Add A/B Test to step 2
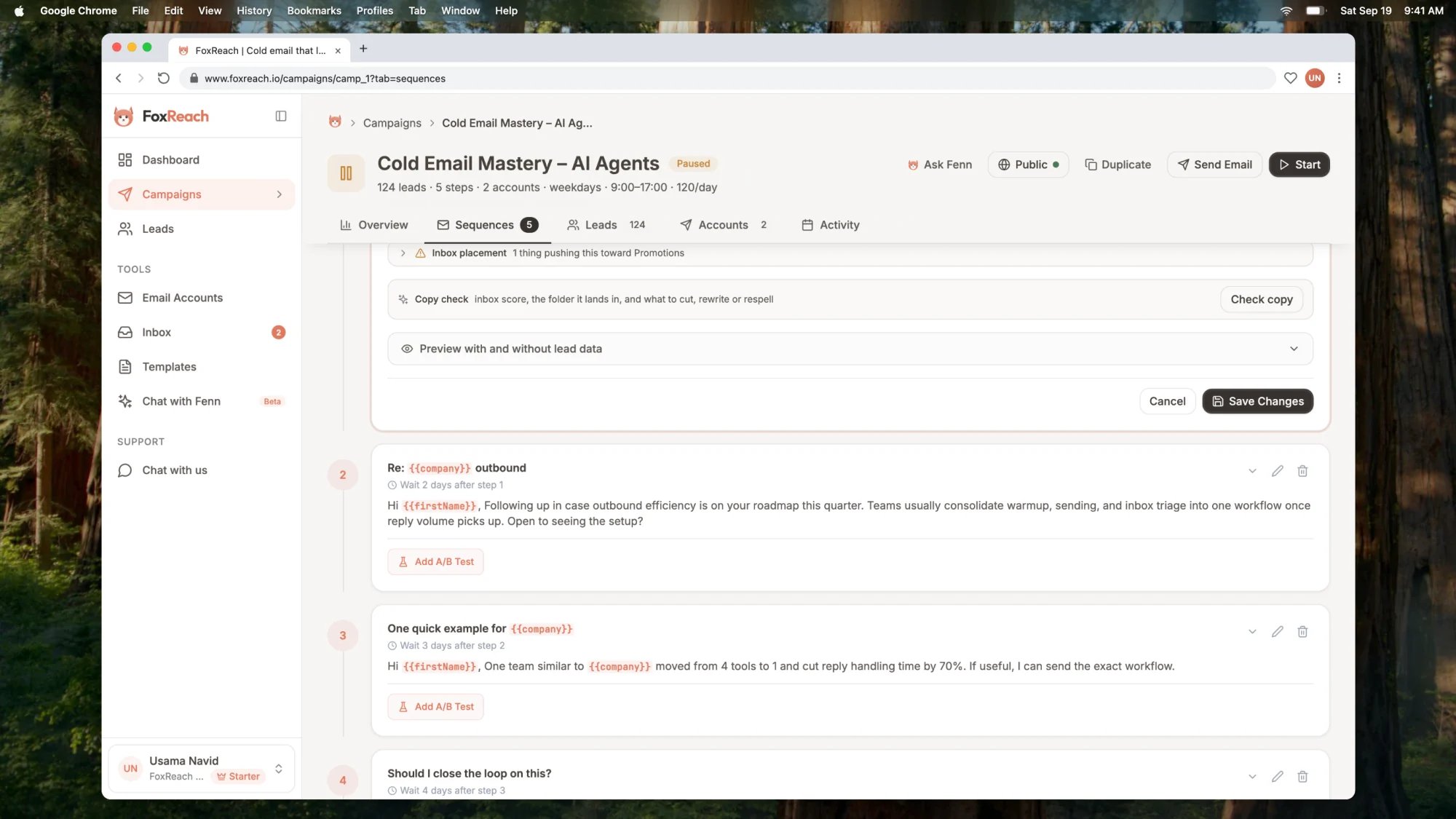This screenshot has width=1456, height=819. click(435, 561)
